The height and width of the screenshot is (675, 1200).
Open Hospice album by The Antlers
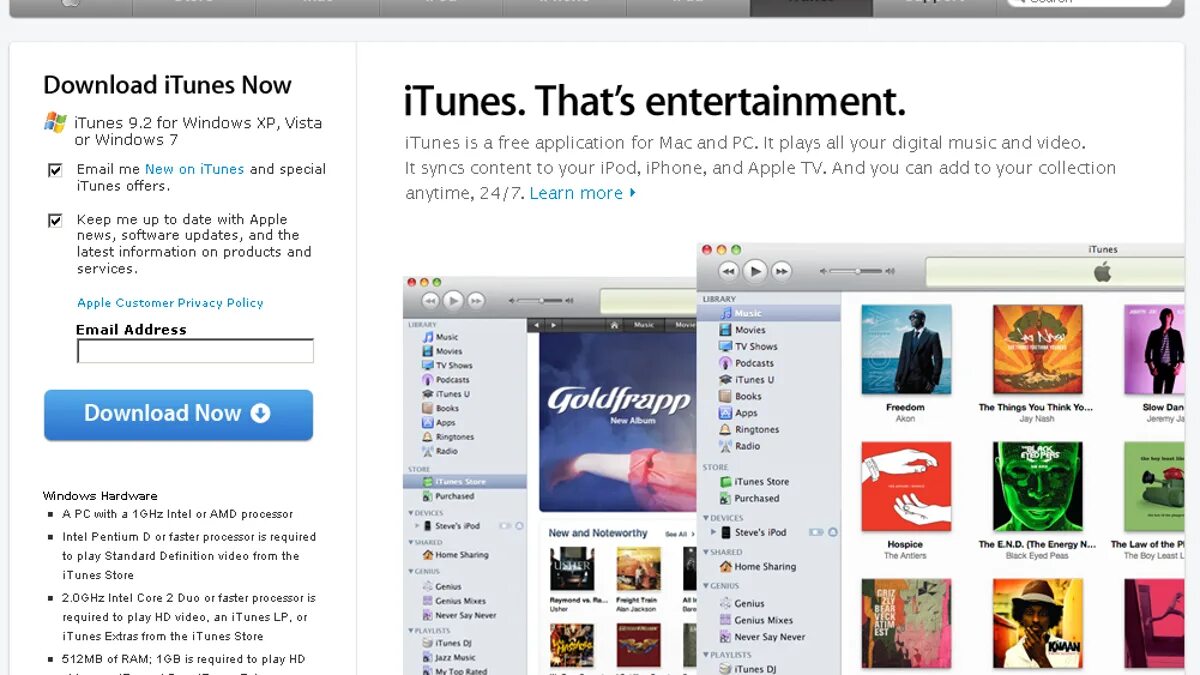point(905,487)
